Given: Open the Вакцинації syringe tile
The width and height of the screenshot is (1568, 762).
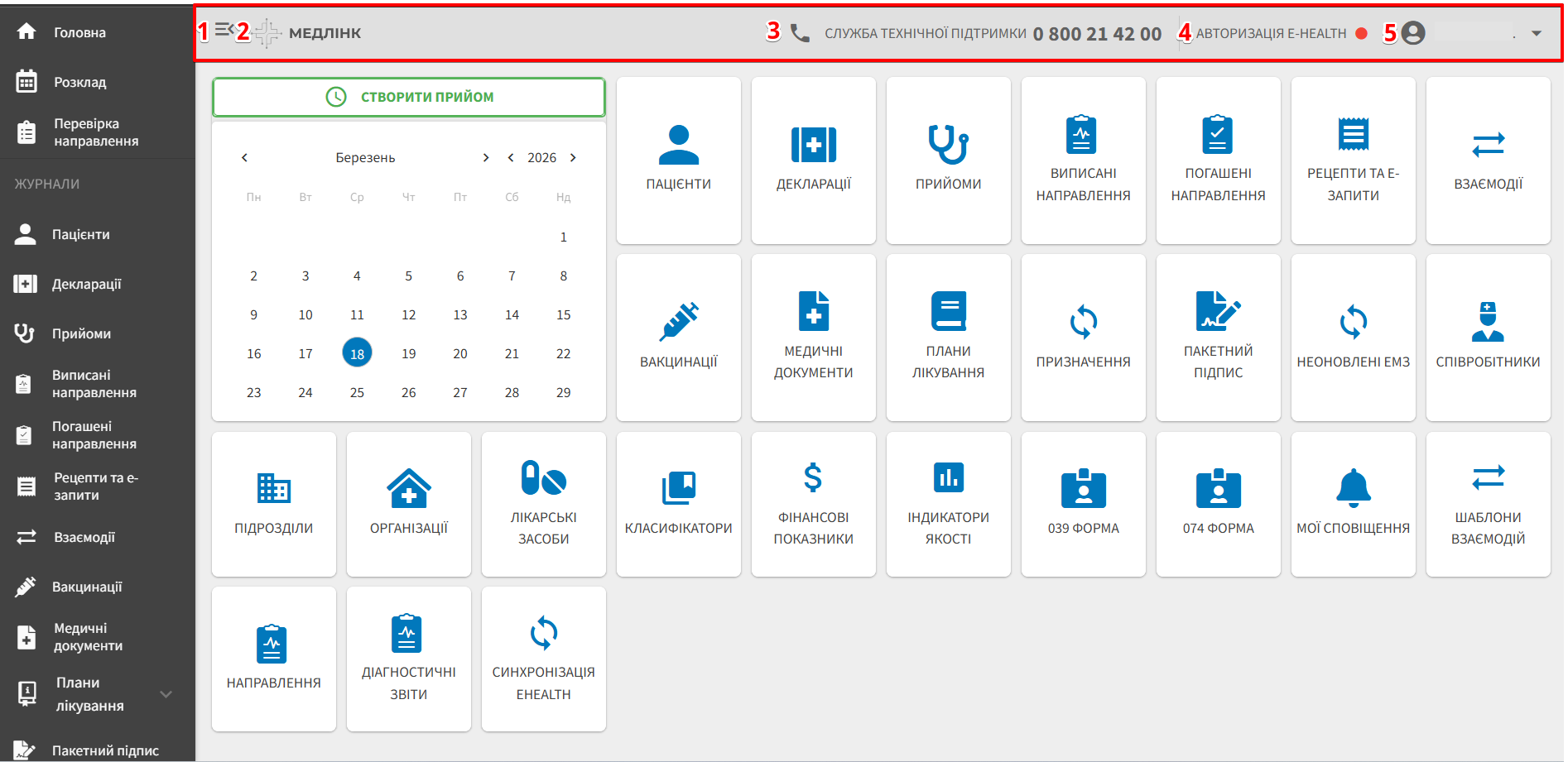Looking at the screenshot, I should tap(678, 338).
